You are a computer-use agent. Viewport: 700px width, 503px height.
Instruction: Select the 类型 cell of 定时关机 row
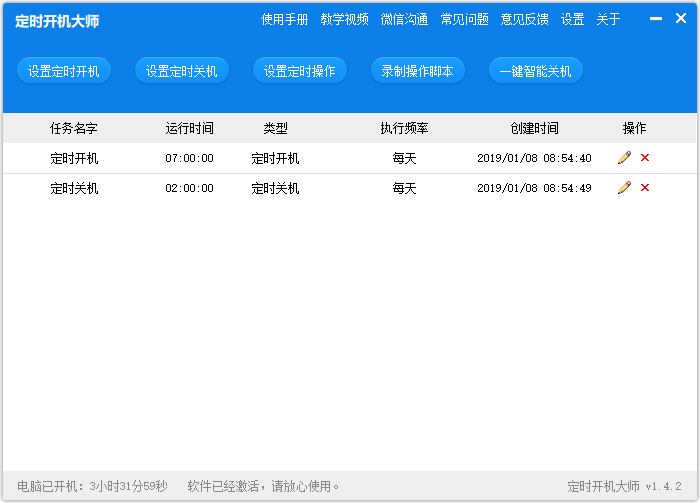pyautogui.click(x=275, y=188)
